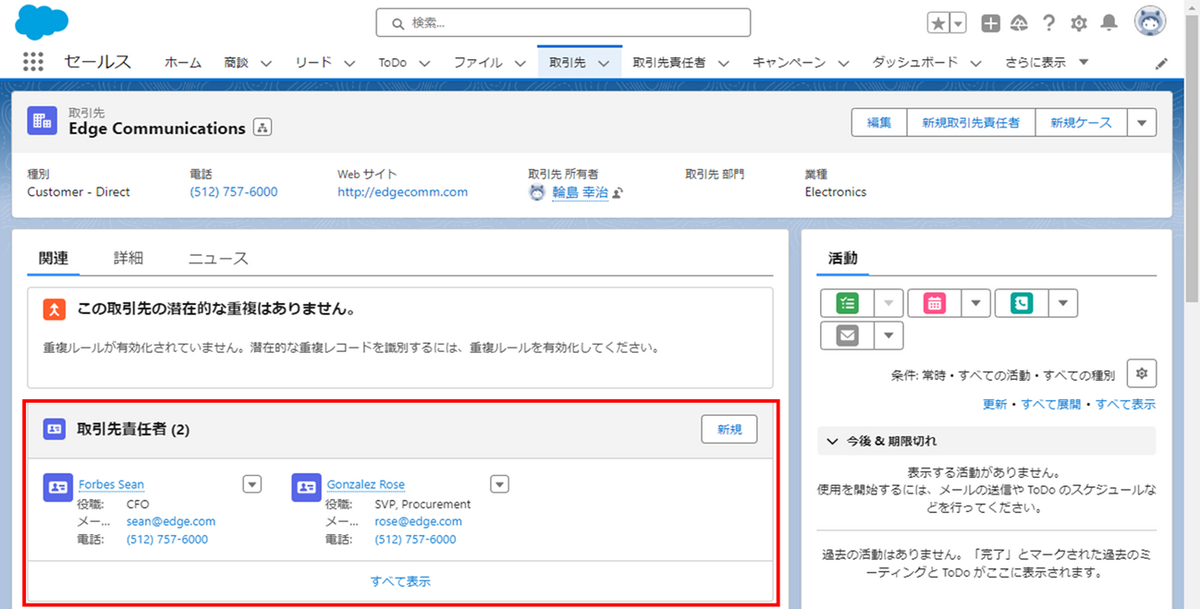Click the すべて表示 link under contacts
The image size is (1200, 609).
pyautogui.click(x=400, y=581)
